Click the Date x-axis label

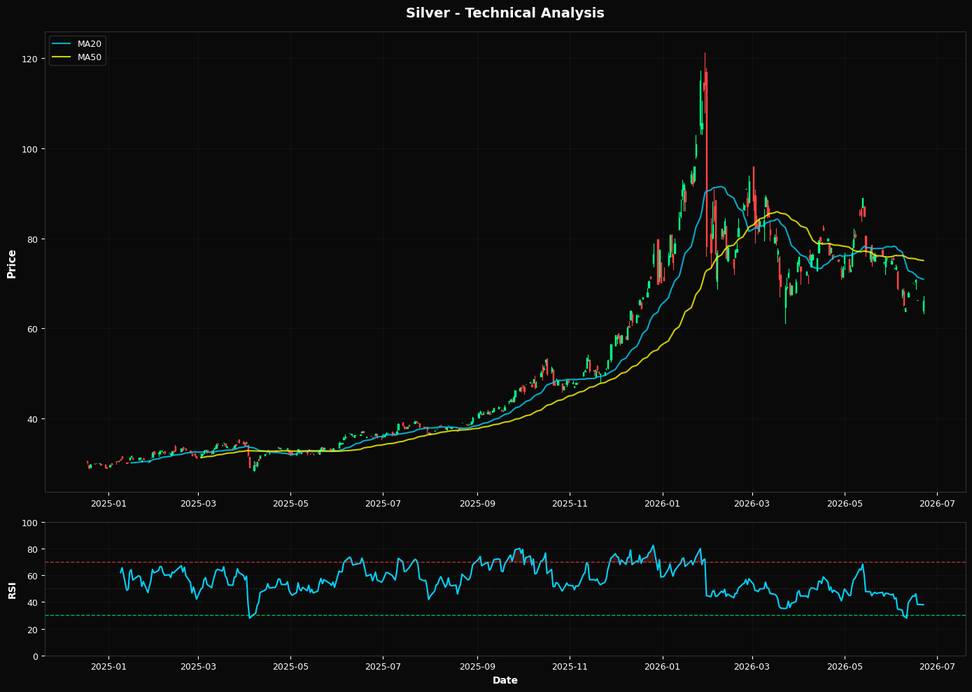click(x=505, y=681)
